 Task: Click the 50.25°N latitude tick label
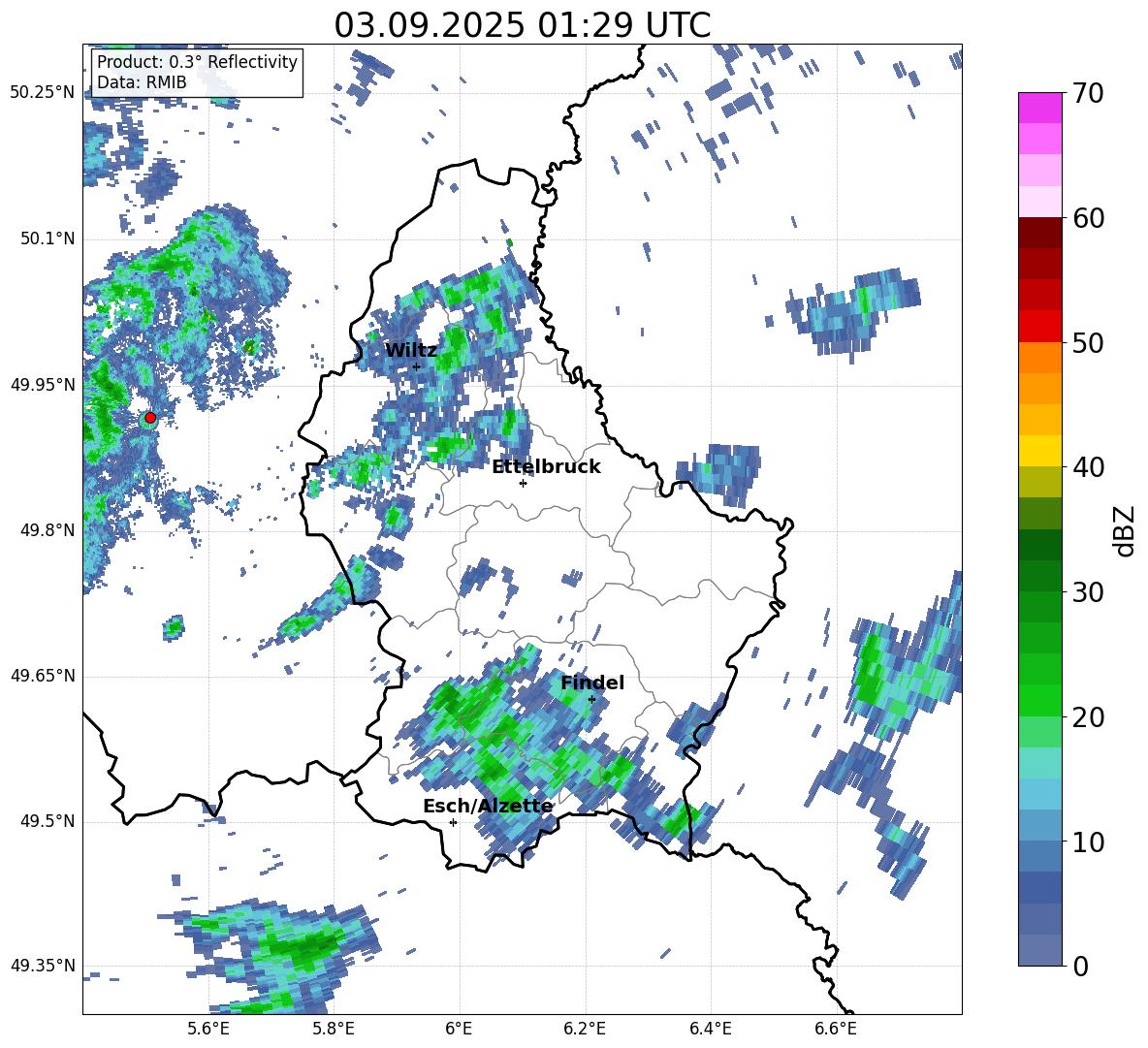coord(43,93)
